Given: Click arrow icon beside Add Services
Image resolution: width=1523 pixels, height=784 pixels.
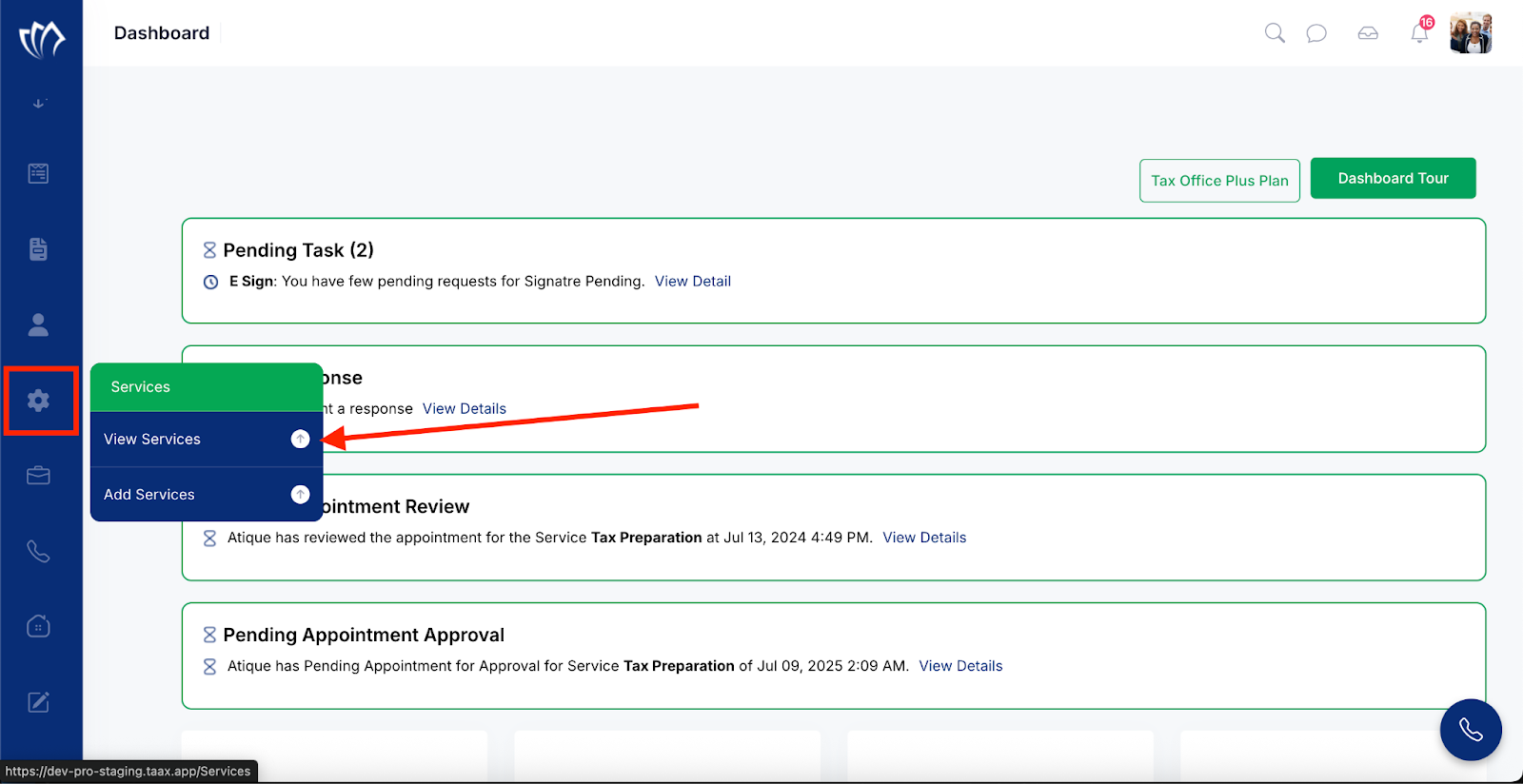Looking at the screenshot, I should tap(300, 494).
